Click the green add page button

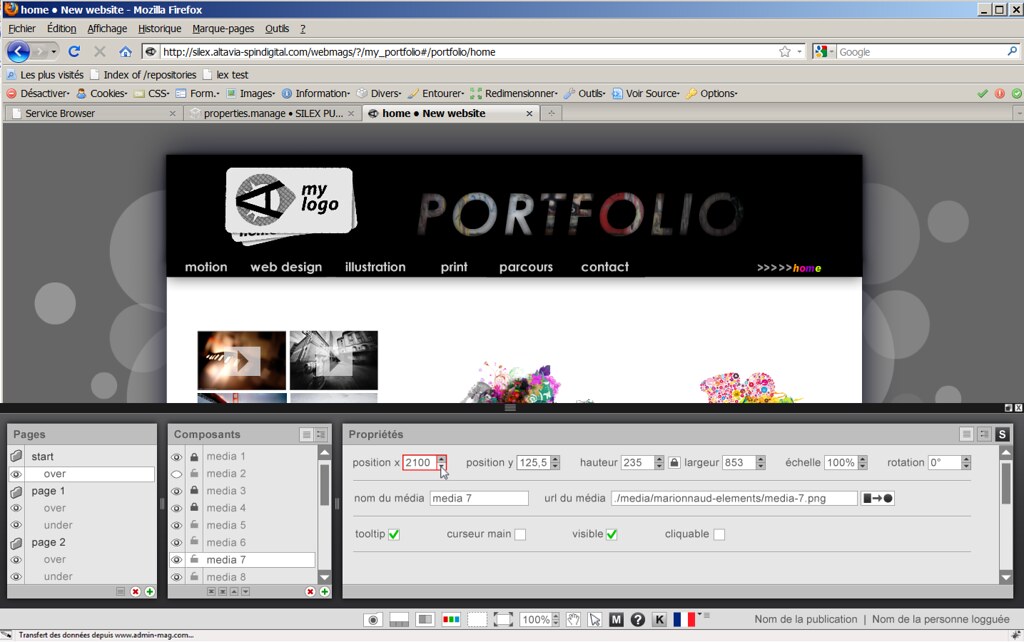point(149,592)
